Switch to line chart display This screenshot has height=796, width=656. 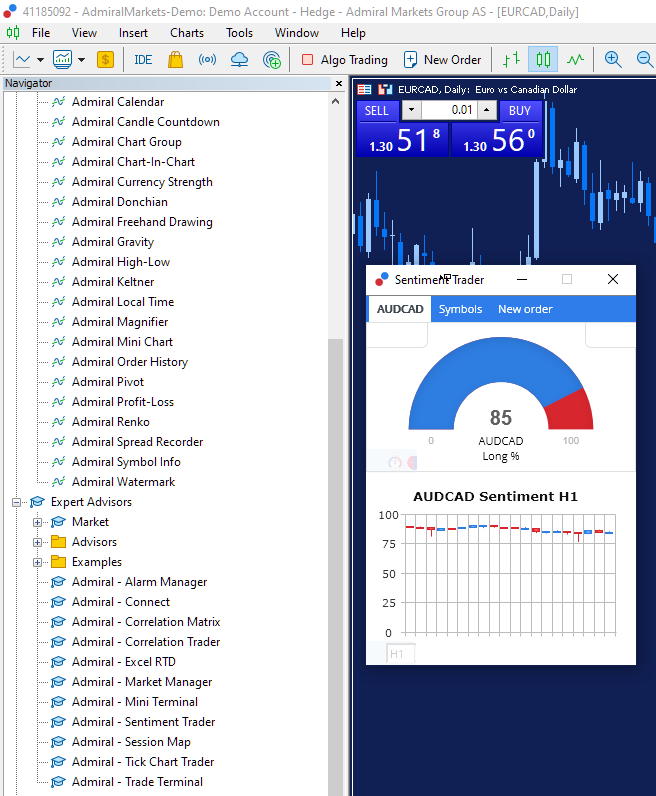(x=575, y=59)
